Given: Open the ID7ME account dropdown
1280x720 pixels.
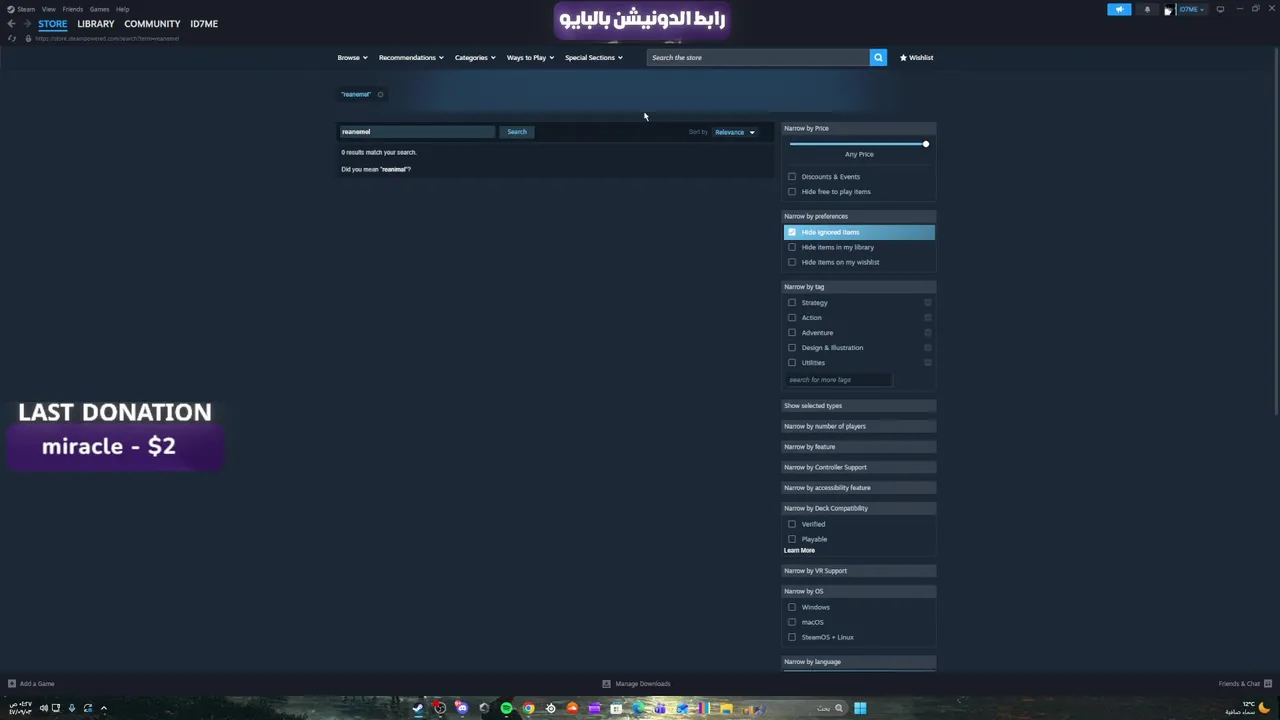Looking at the screenshot, I should point(1191,9).
